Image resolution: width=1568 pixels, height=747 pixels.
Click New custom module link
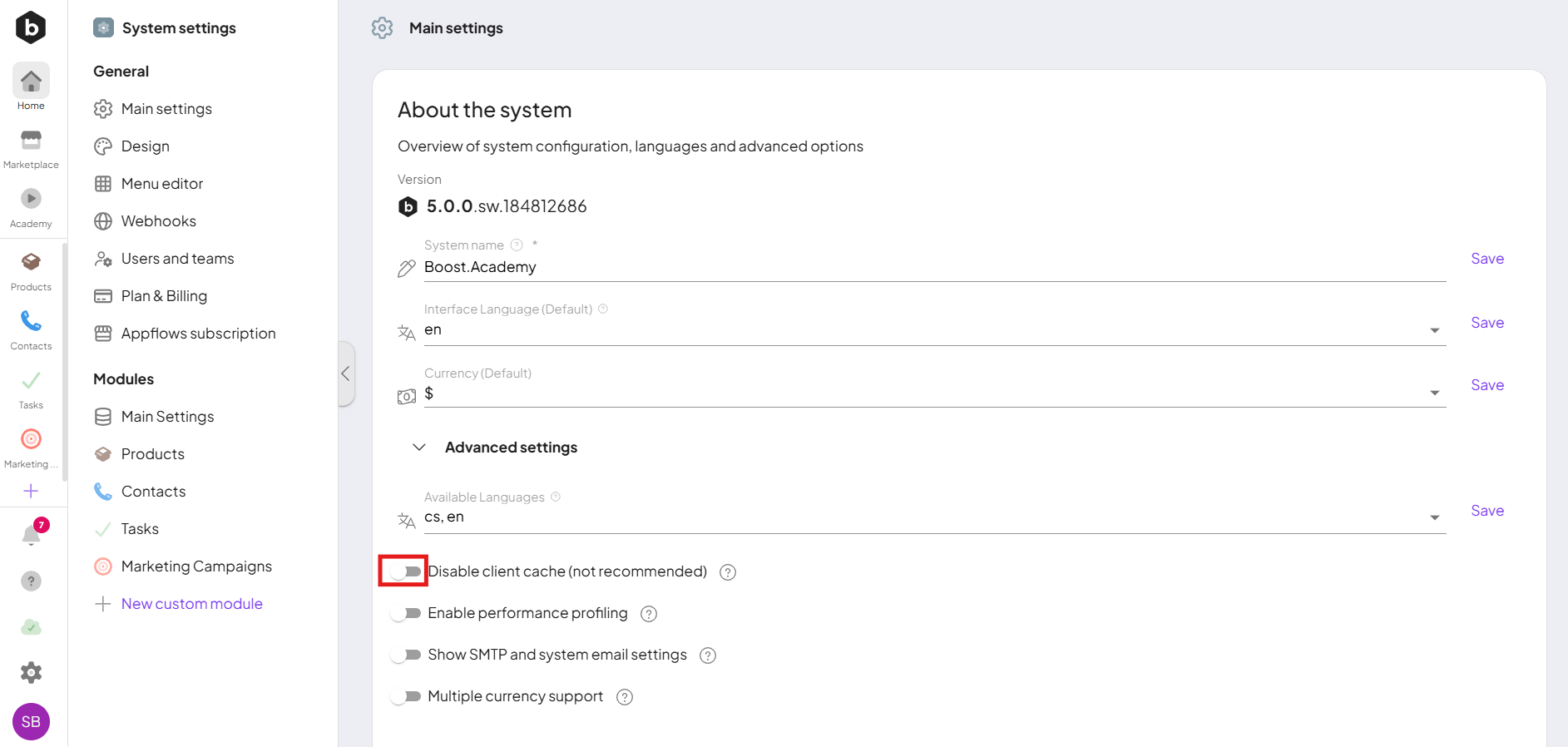coord(191,604)
